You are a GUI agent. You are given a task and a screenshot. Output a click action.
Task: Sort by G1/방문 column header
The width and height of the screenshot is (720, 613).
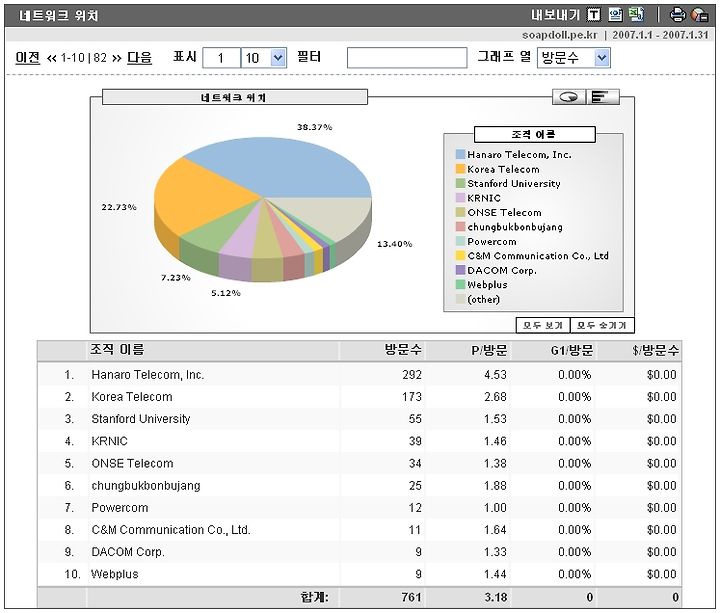point(572,351)
